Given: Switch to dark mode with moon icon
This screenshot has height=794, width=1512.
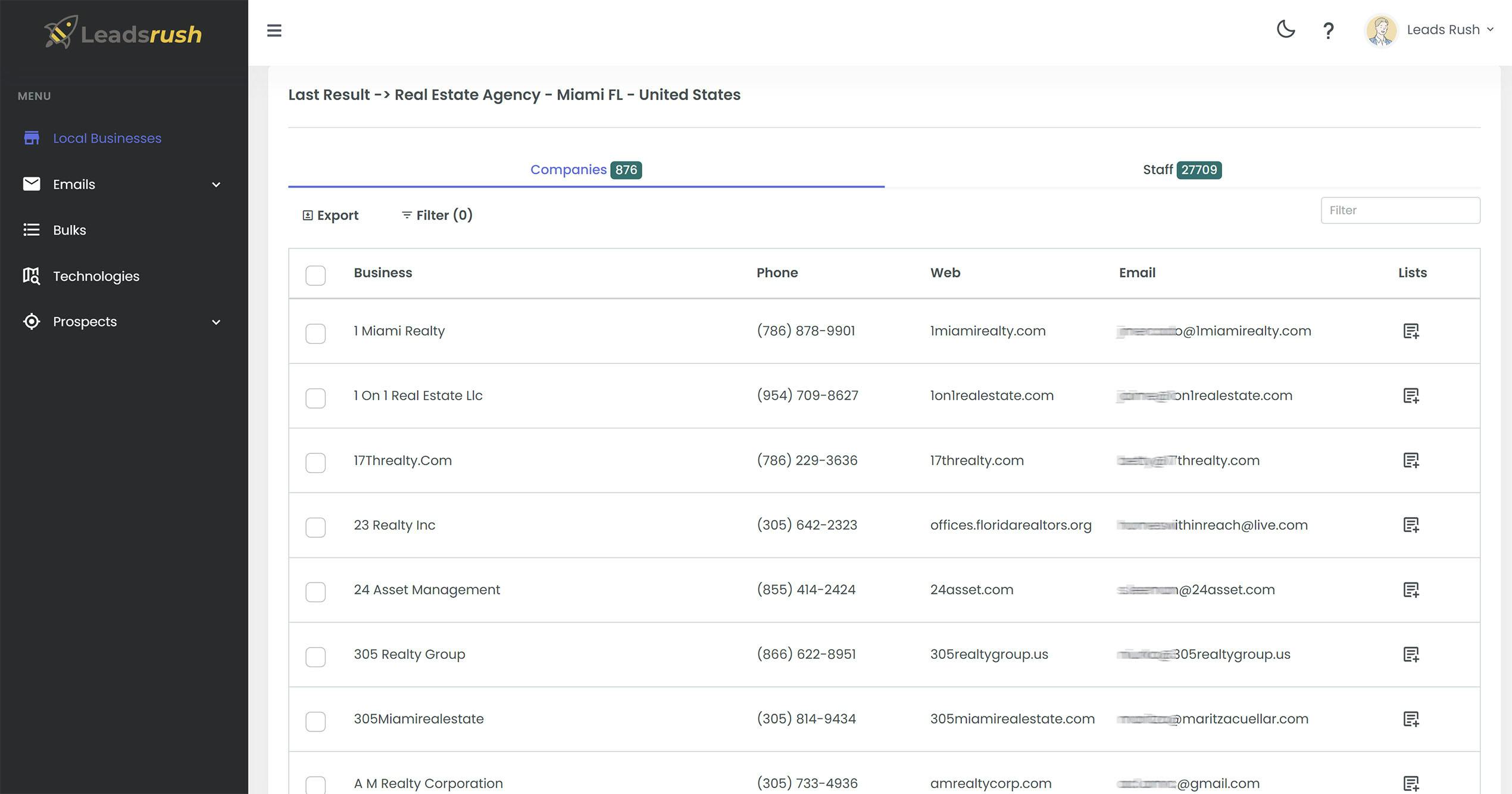Looking at the screenshot, I should point(1285,29).
